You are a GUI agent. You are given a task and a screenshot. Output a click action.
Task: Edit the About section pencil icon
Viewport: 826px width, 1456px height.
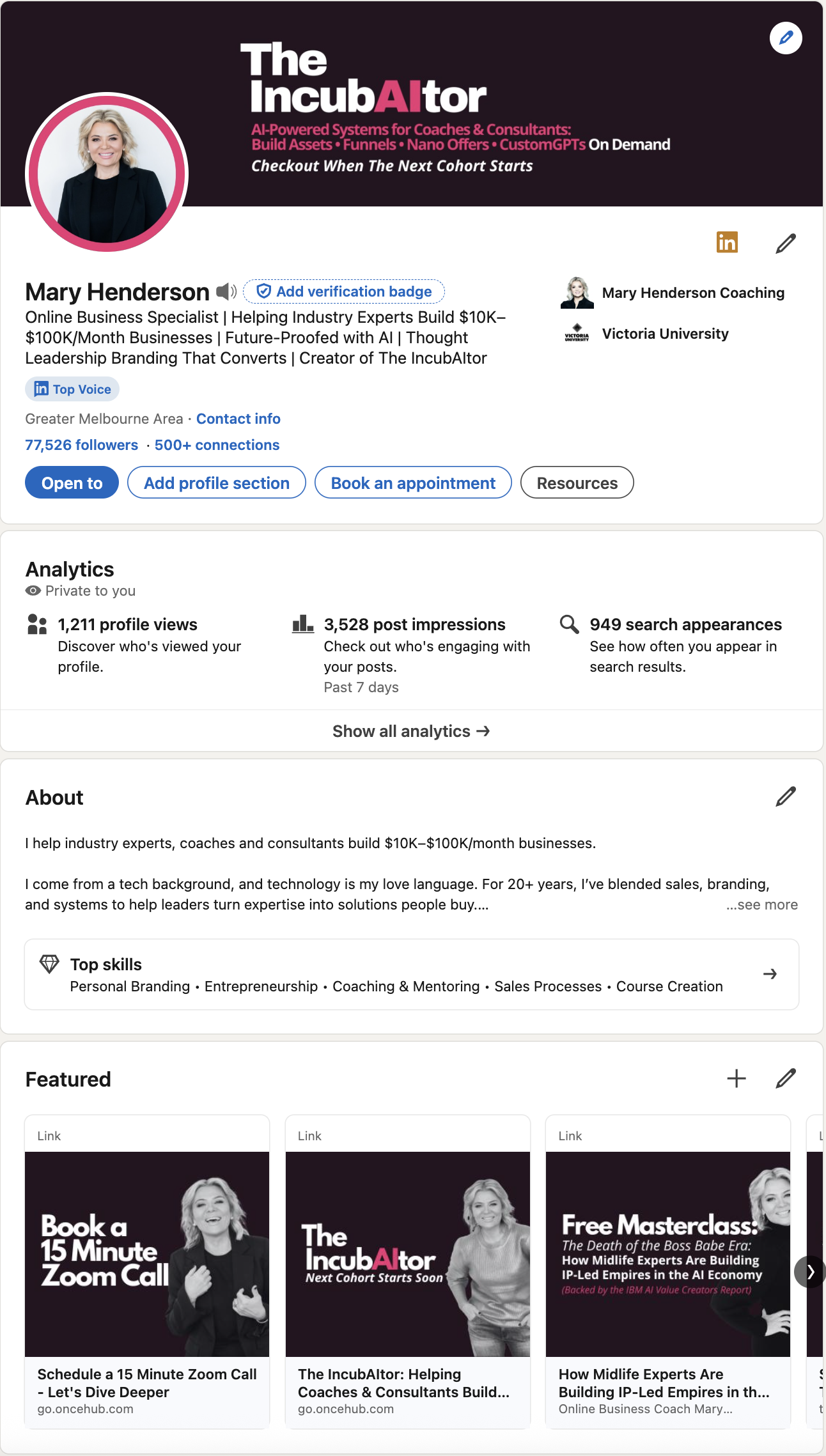pos(786,796)
